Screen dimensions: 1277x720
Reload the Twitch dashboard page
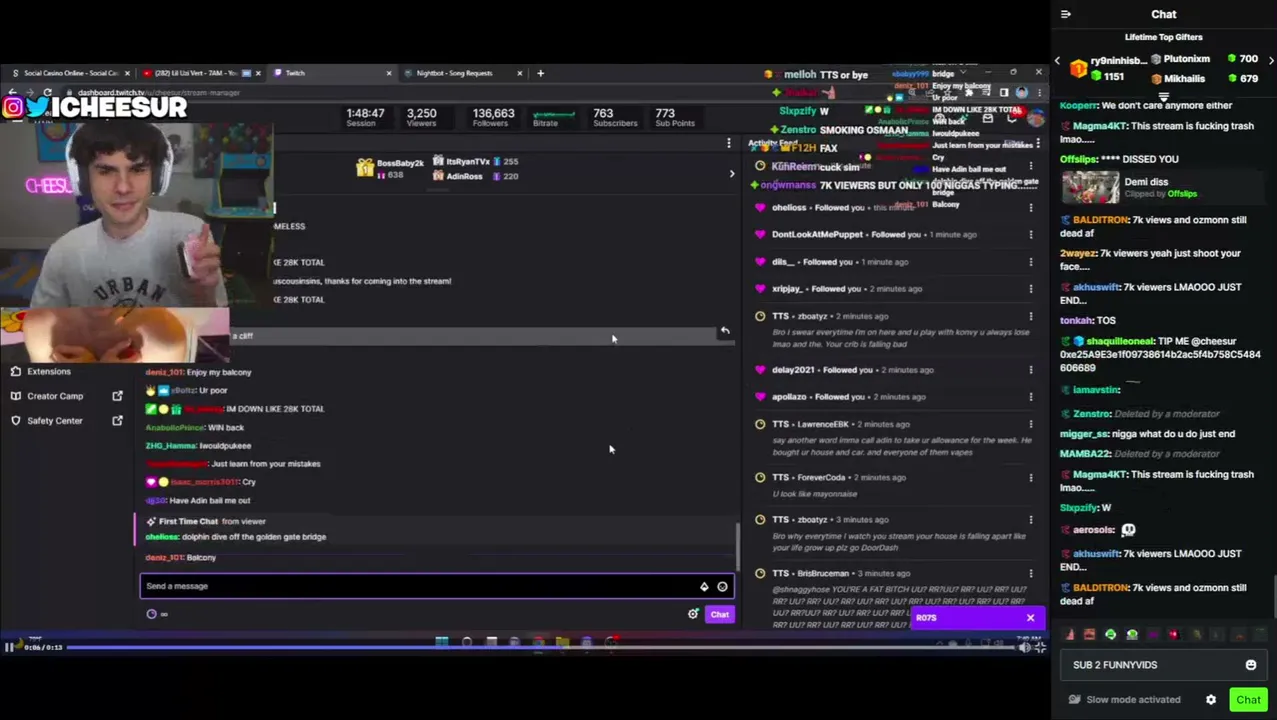47,92
